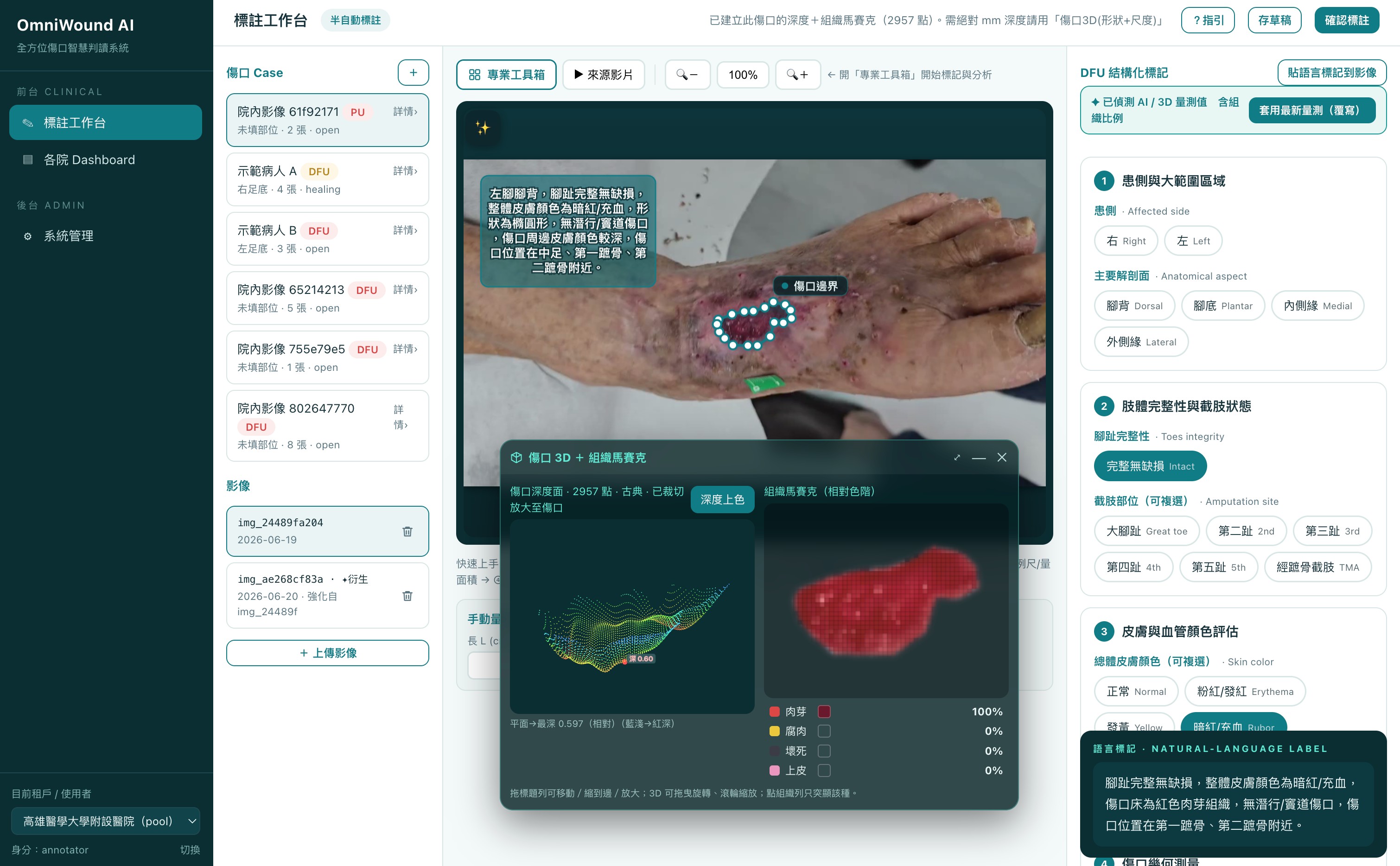Click the 100% zoom level button

[x=743, y=75]
